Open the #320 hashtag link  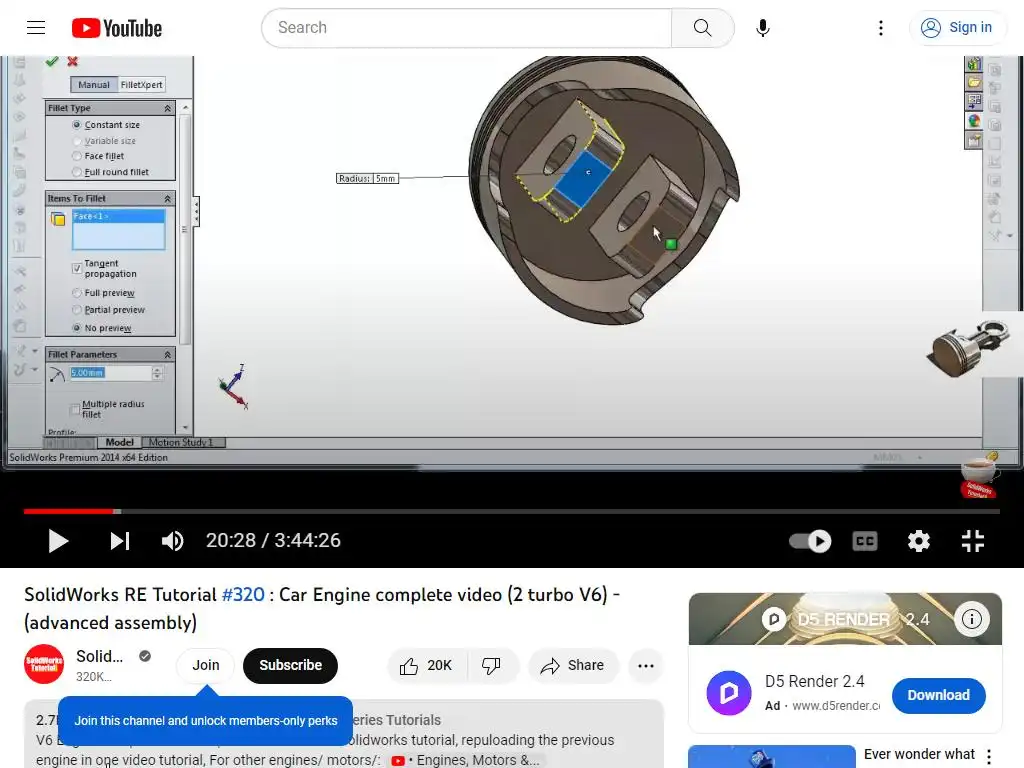pyautogui.click(x=243, y=595)
